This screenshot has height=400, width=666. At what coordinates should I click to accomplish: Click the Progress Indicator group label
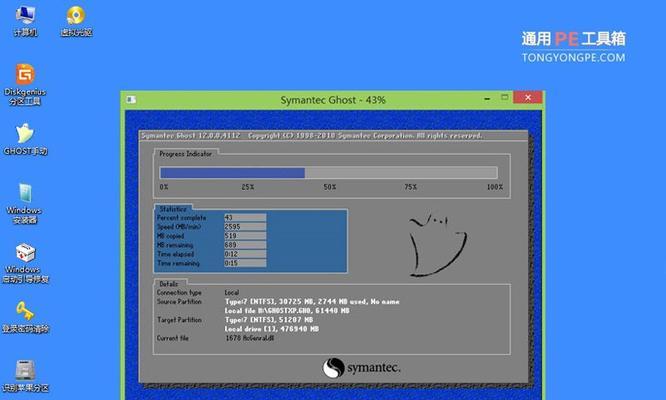[x=186, y=154]
